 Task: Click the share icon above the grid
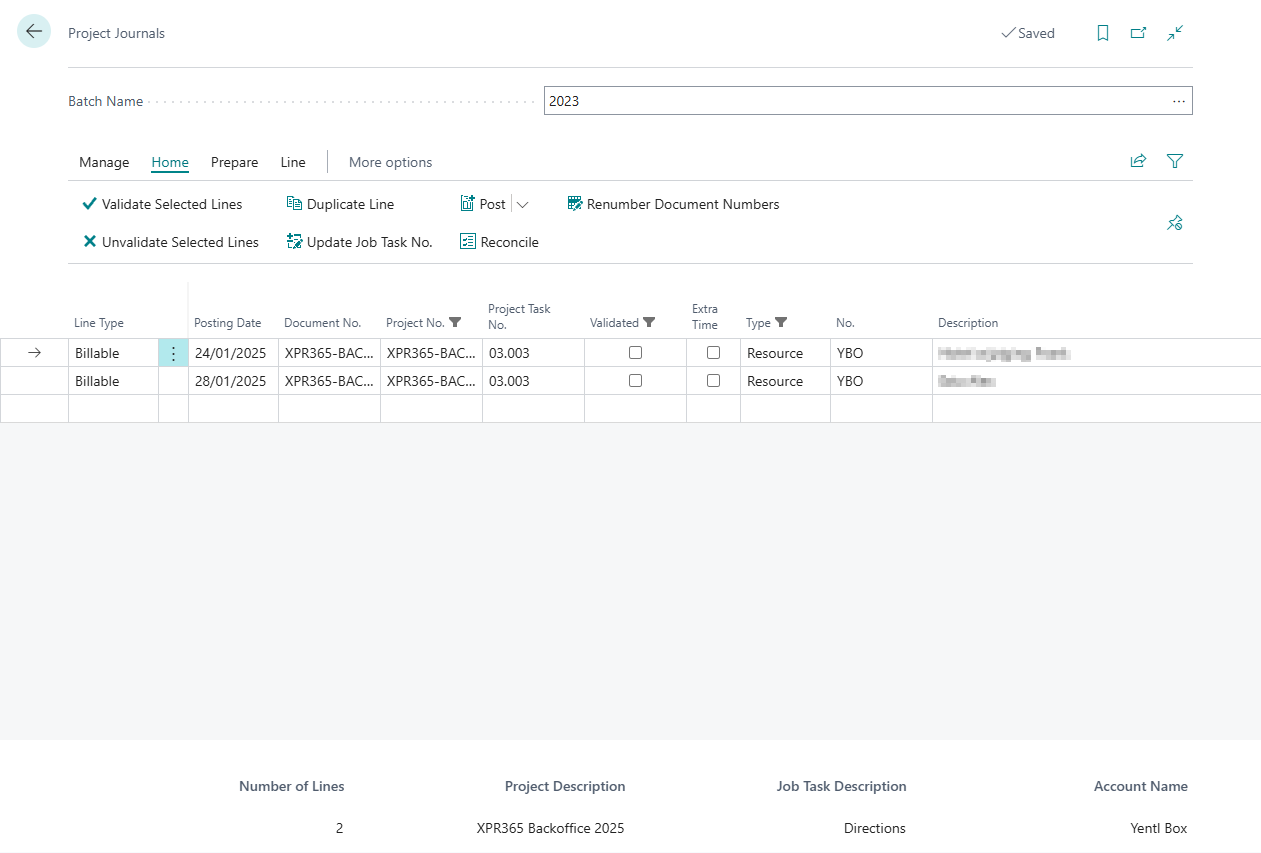pos(1138,161)
